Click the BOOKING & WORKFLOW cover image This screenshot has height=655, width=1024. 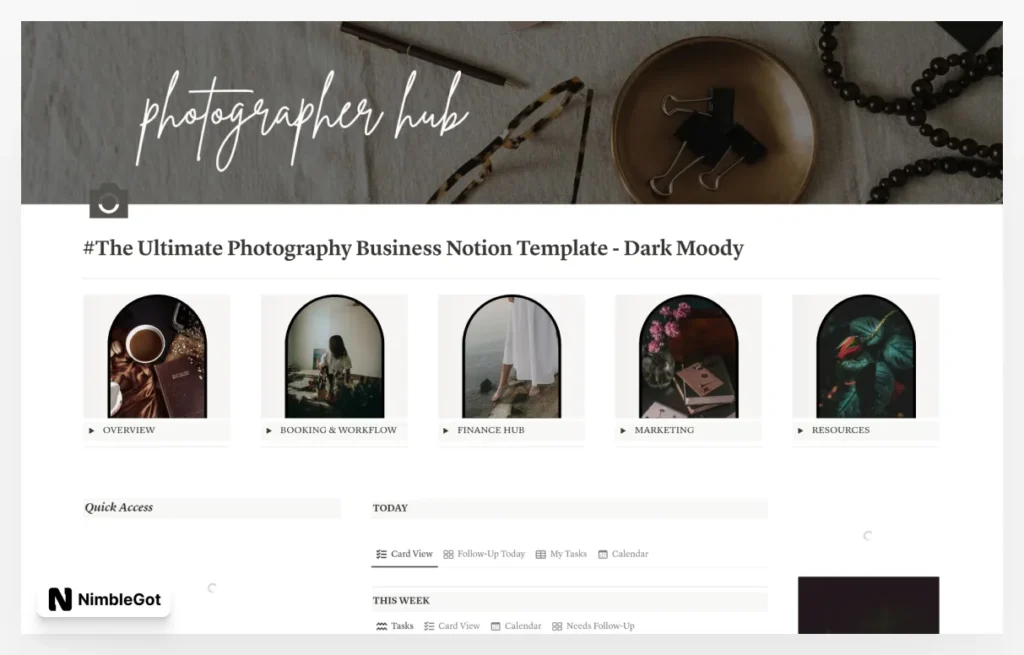coord(333,355)
